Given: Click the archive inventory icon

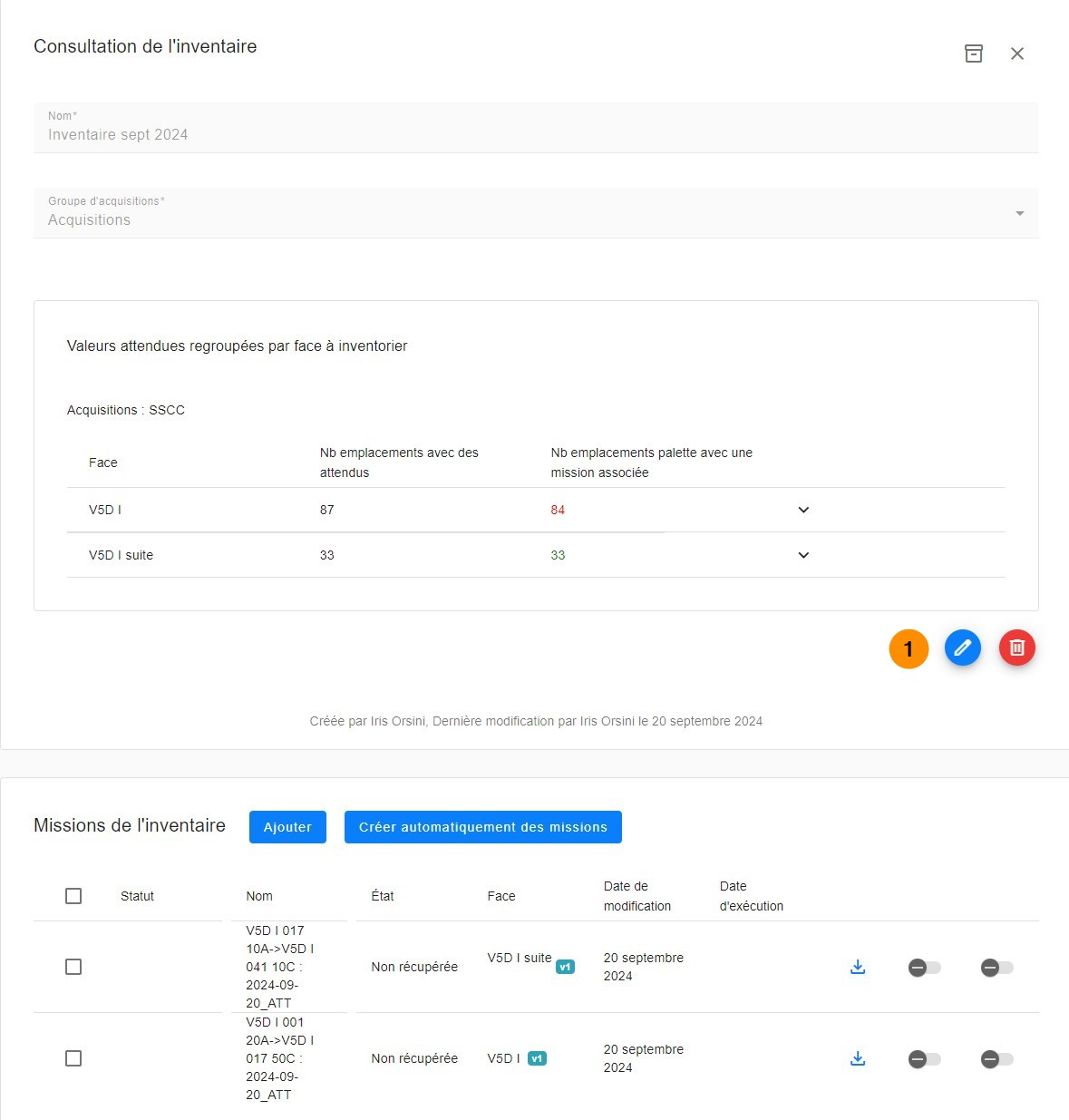Looking at the screenshot, I should pos(974,54).
